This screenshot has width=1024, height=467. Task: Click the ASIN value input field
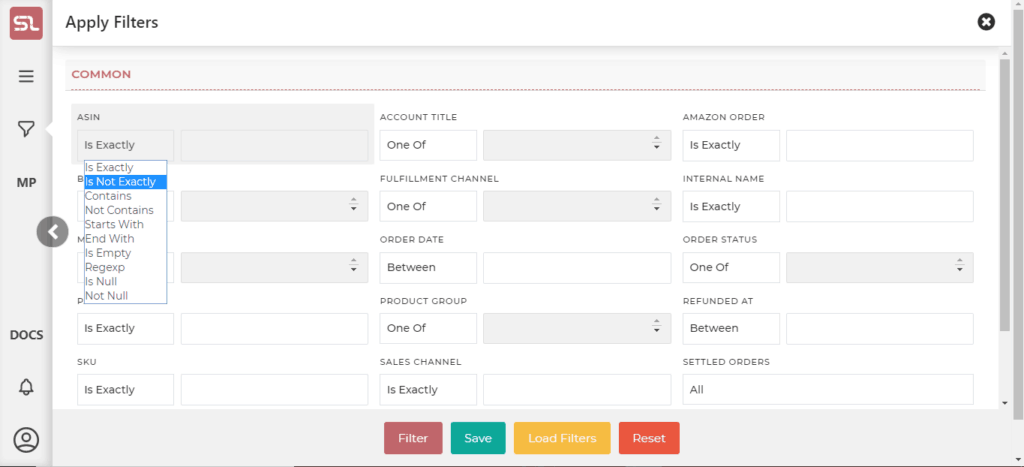pyautogui.click(x=274, y=145)
